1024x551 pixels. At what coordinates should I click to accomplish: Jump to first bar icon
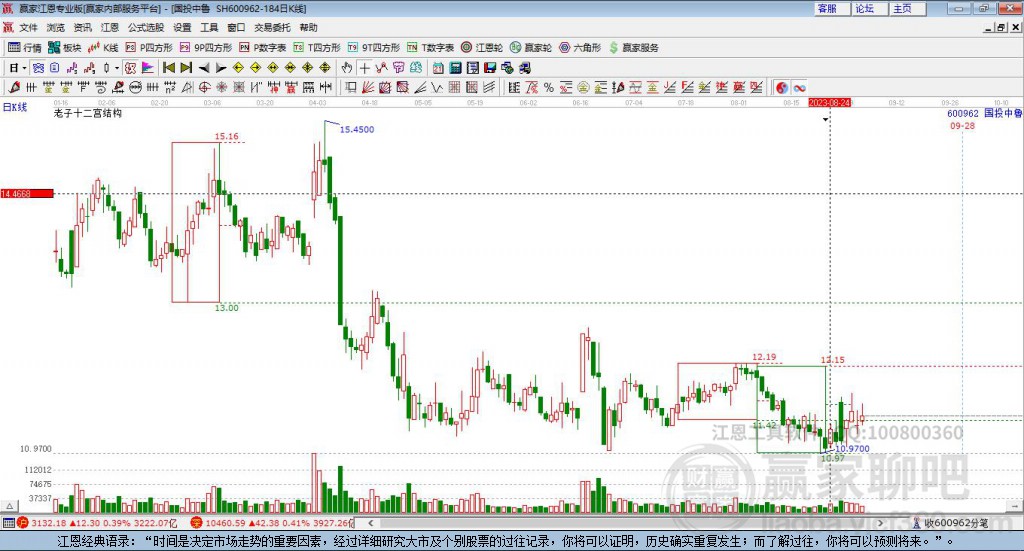pos(168,68)
